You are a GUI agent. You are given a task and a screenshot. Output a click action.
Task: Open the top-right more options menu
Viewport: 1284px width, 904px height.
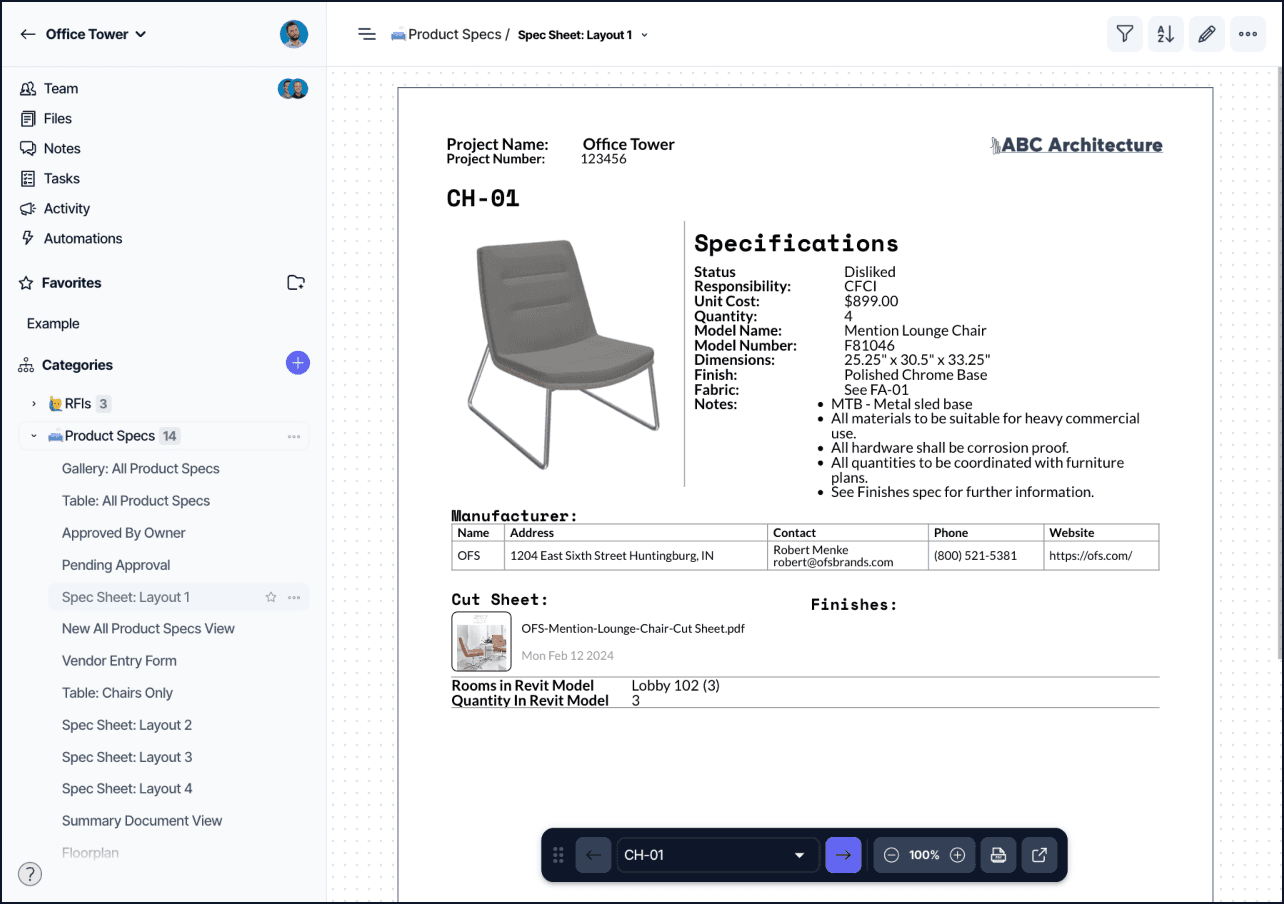1248,34
